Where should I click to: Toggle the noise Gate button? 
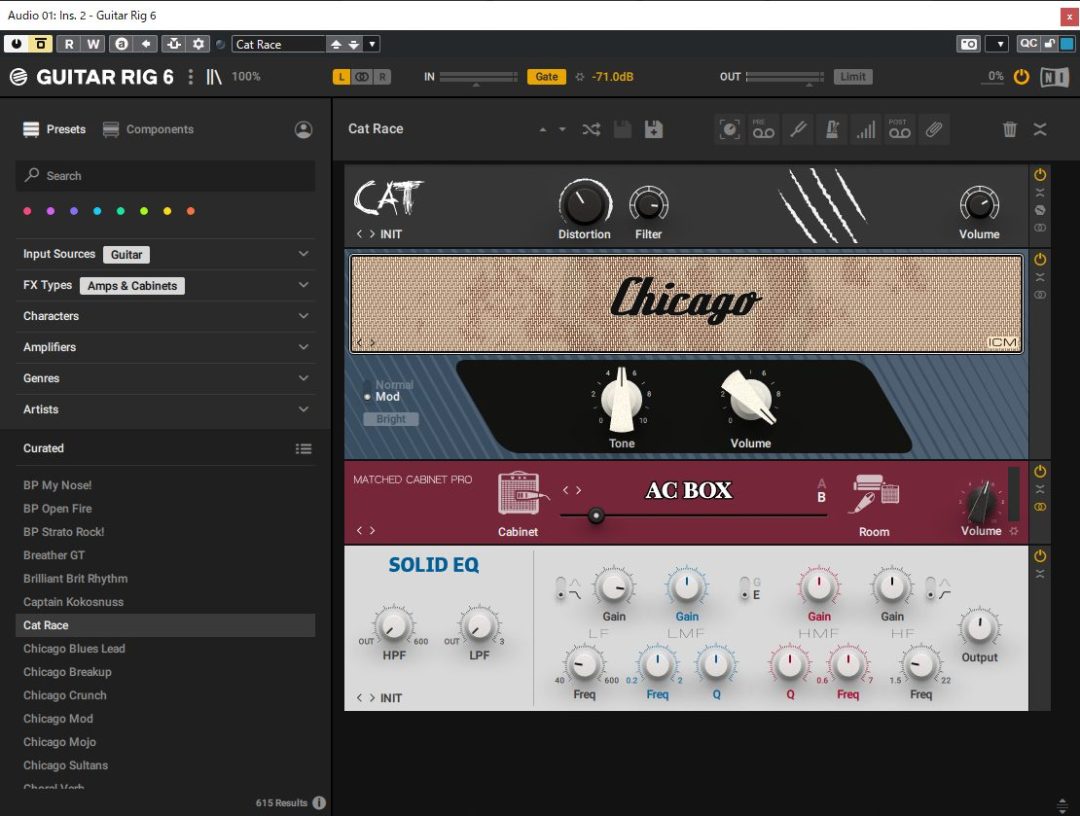click(546, 77)
